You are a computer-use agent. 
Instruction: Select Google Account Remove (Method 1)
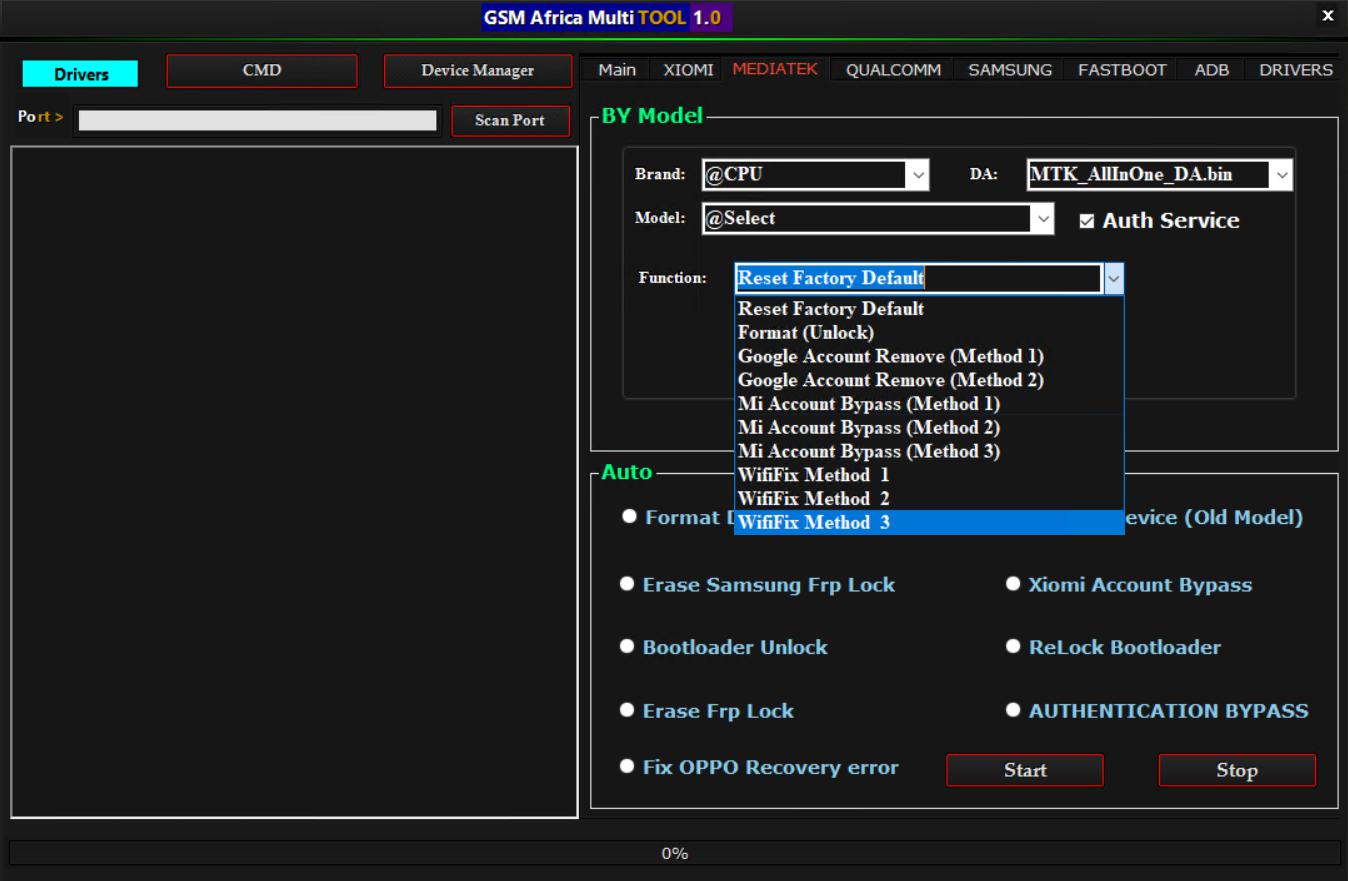(929, 357)
